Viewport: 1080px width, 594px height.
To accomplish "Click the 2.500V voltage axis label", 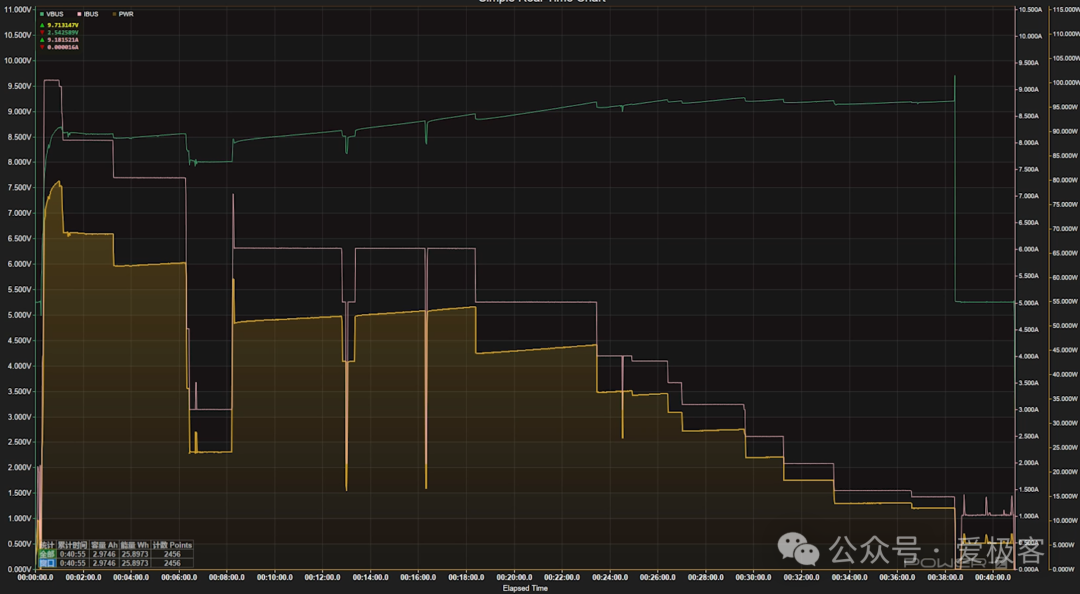I will coord(17,442).
